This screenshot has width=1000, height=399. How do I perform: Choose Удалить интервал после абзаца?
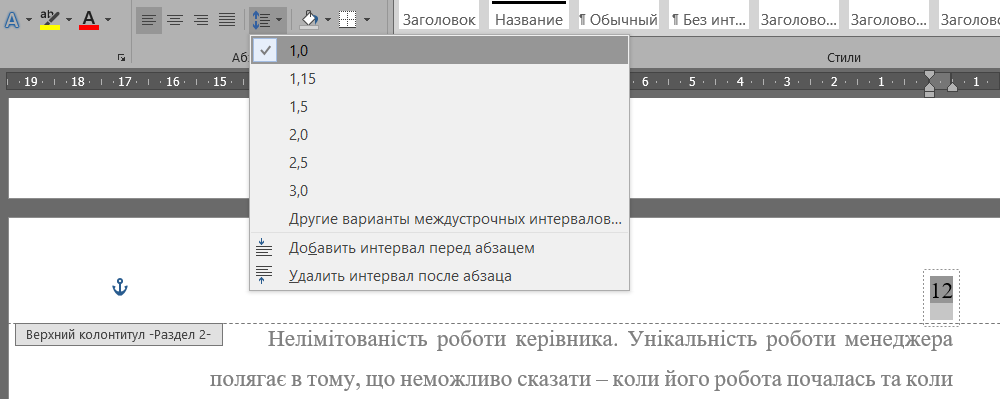tap(439, 276)
